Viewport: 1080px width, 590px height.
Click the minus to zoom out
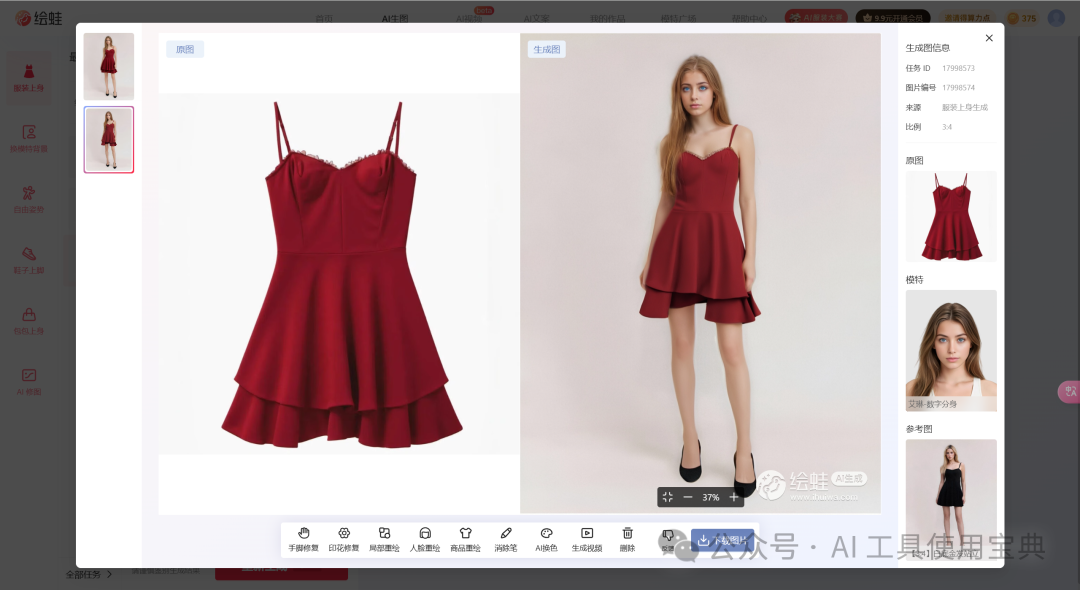point(689,496)
